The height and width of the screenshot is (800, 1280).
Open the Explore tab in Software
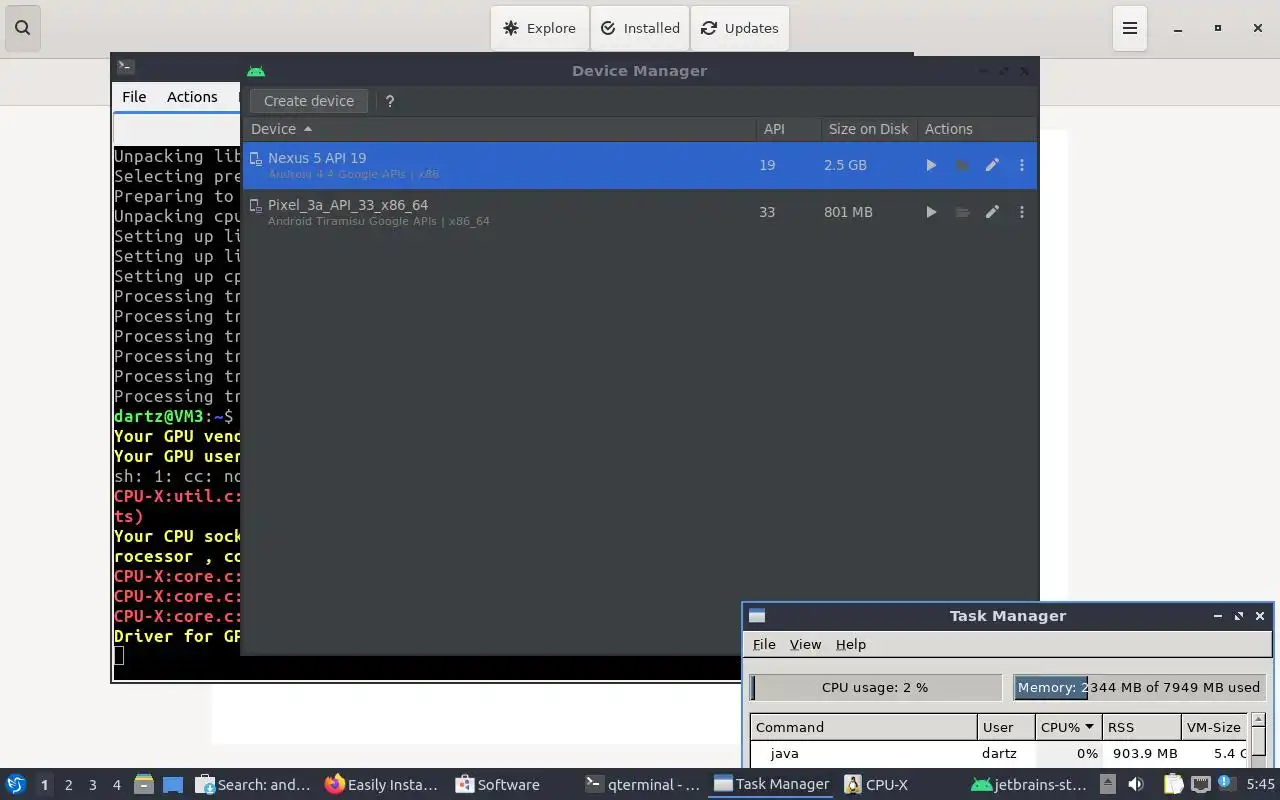click(x=540, y=28)
